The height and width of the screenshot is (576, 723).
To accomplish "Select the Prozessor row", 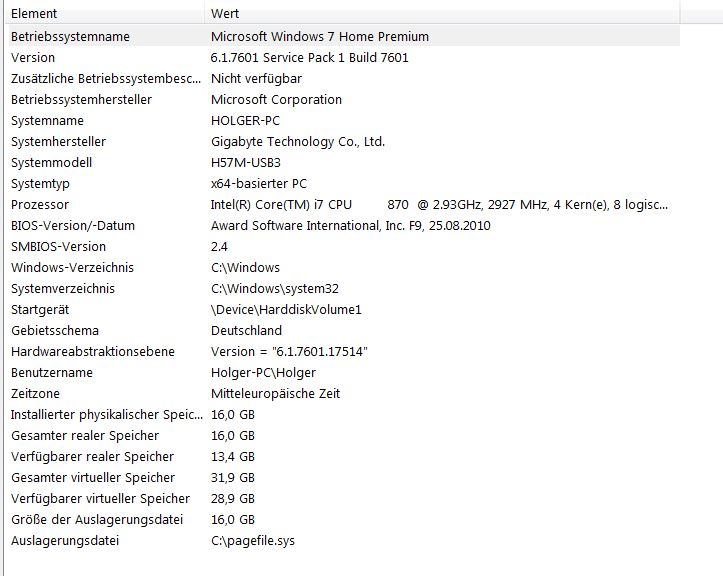I will 40,205.
